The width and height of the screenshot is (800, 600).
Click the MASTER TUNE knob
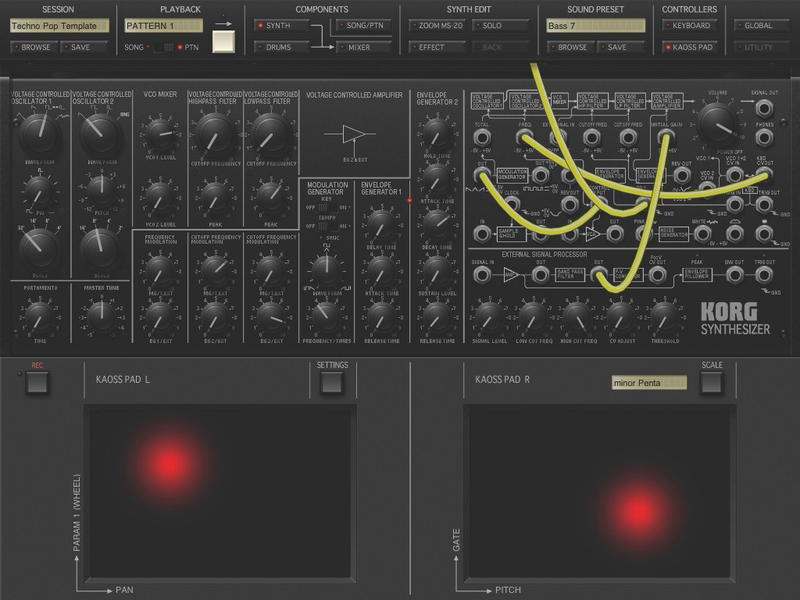point(101,315)
